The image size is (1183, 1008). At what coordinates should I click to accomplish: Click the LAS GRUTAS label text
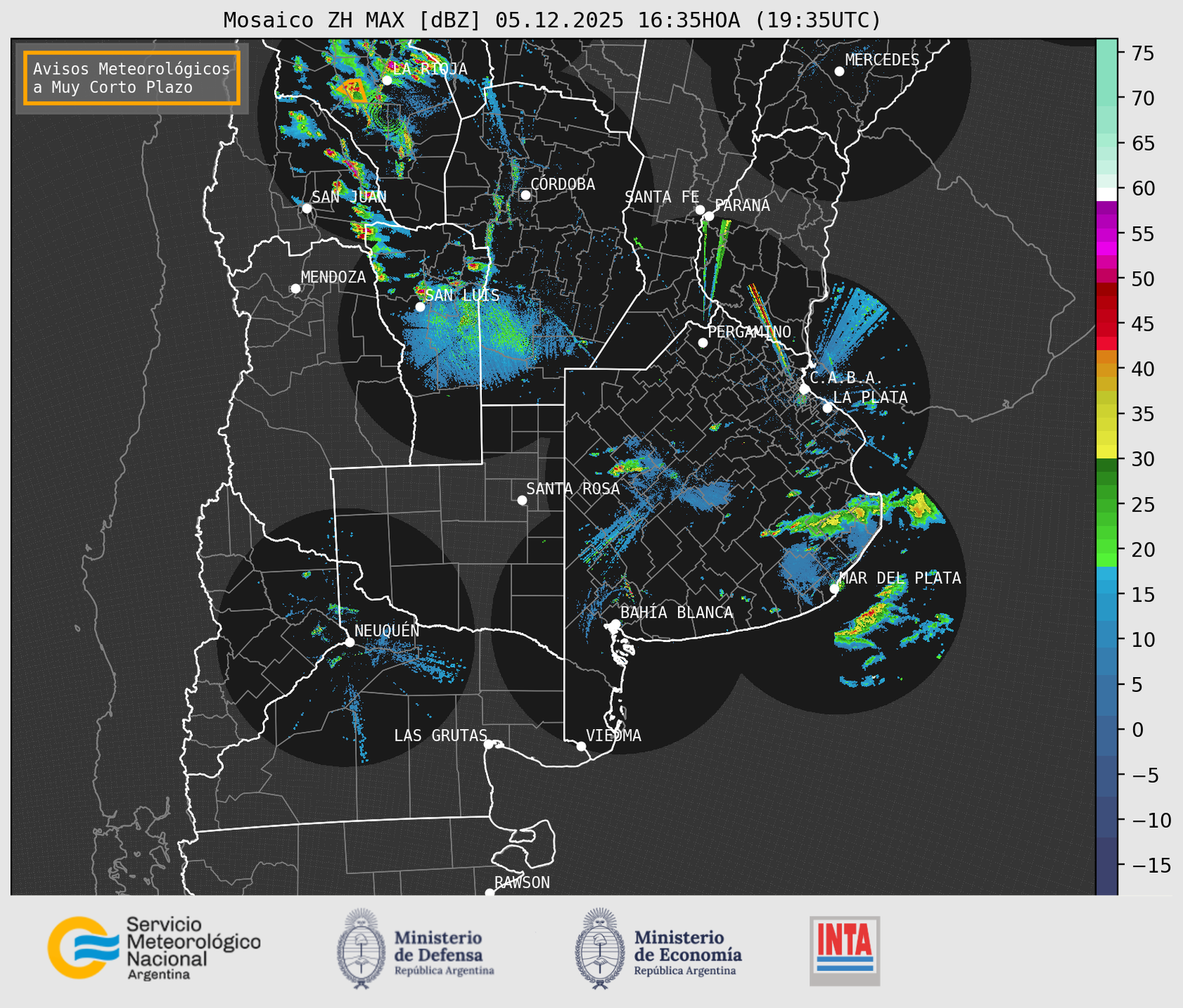coord(440,735)
